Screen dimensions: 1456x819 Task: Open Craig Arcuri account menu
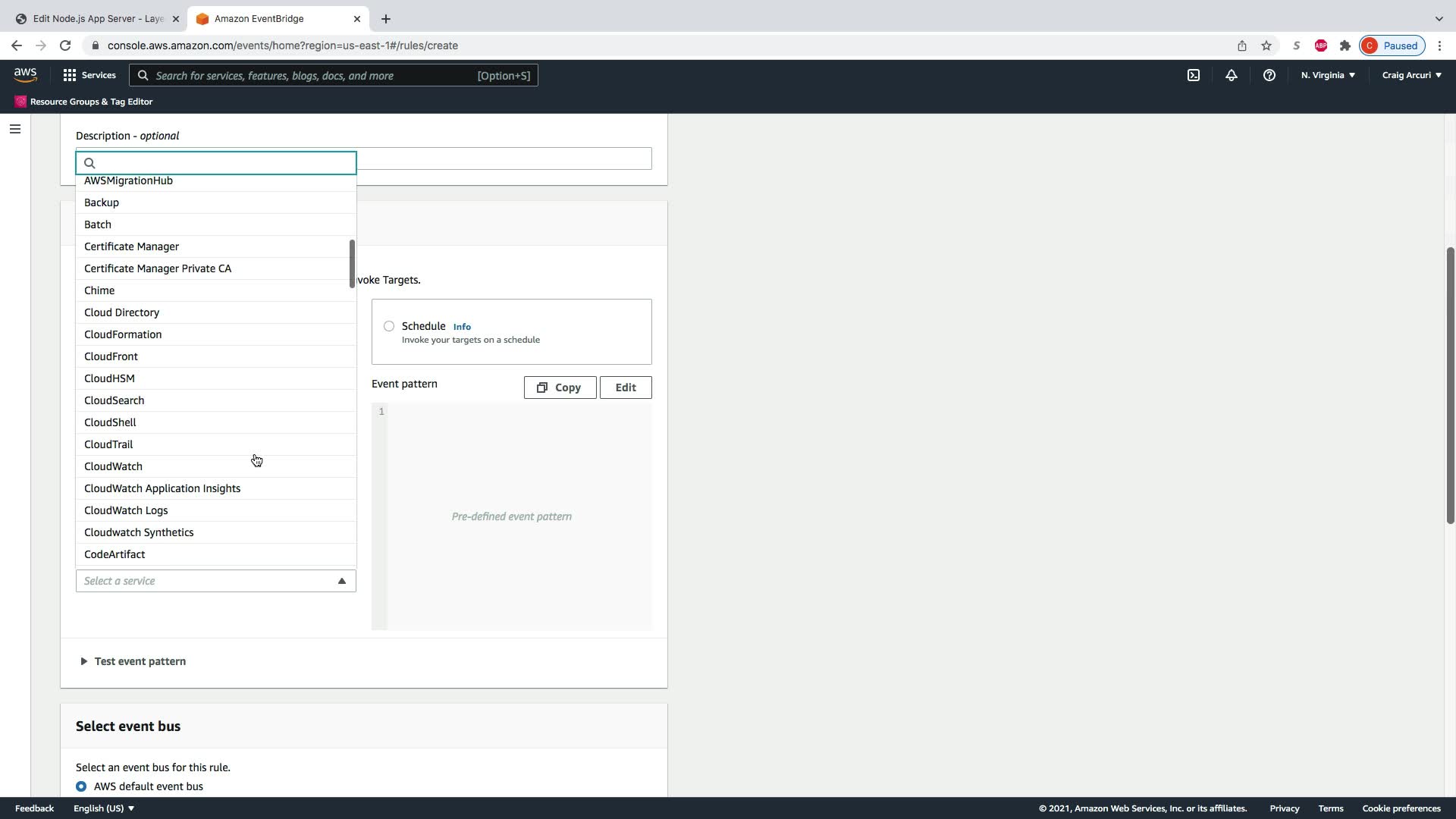tap(1411, 75)
